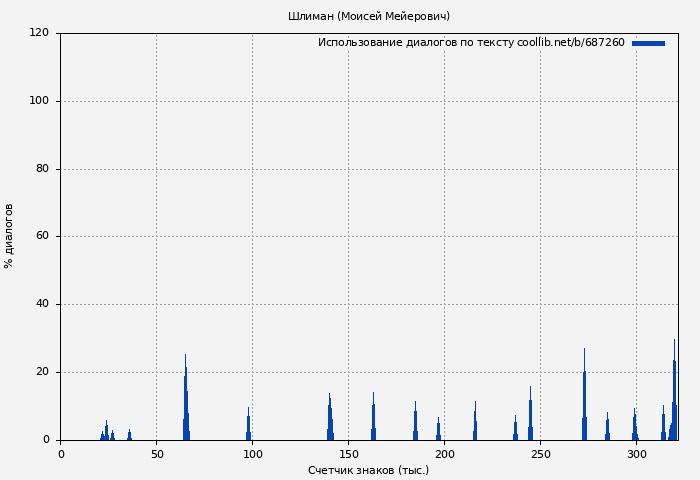Click the y-axis tick label 80
The width and height of the screenshot is (700, 480).
(42, 169)
